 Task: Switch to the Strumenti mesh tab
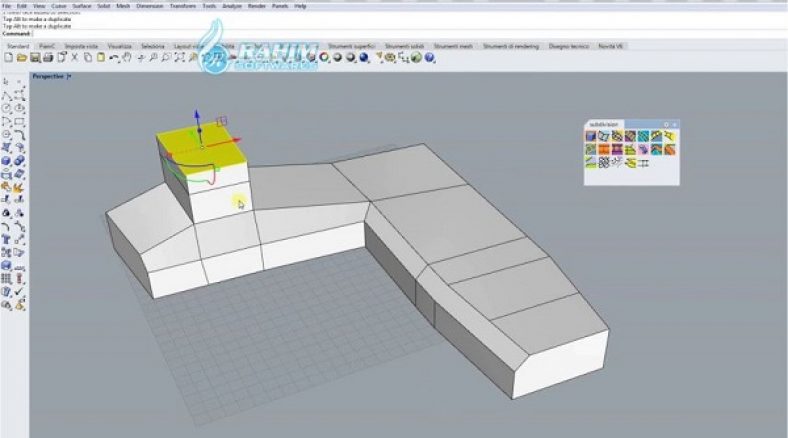[x=453, y=46]
